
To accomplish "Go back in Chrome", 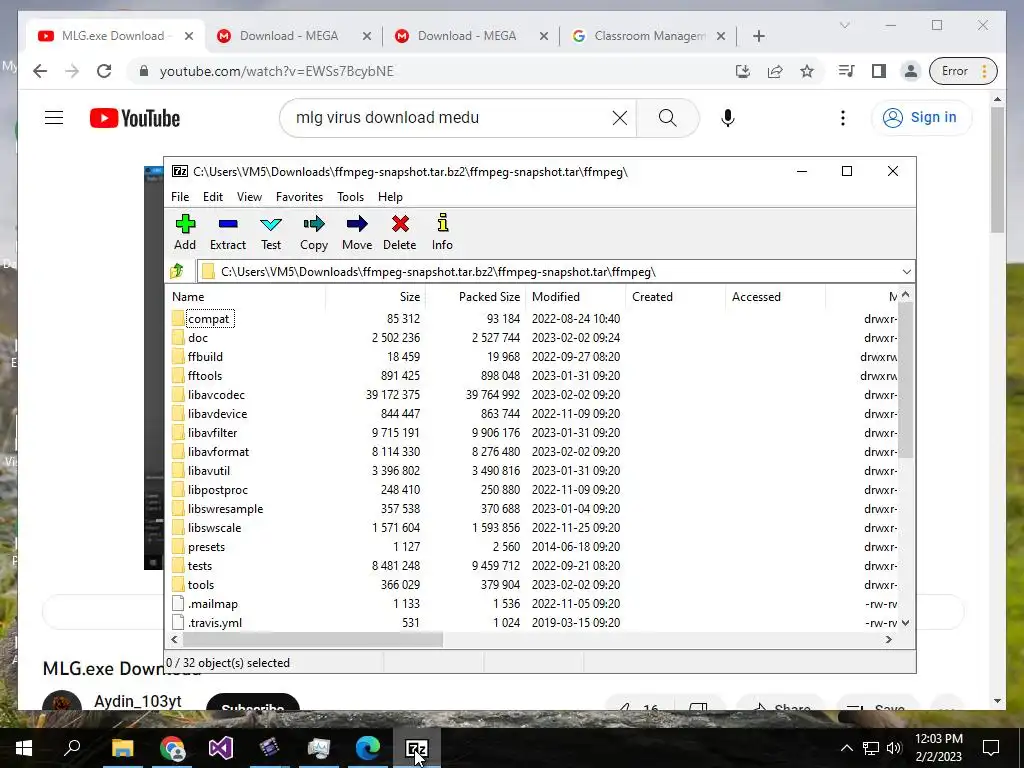I will click(40, 71).
